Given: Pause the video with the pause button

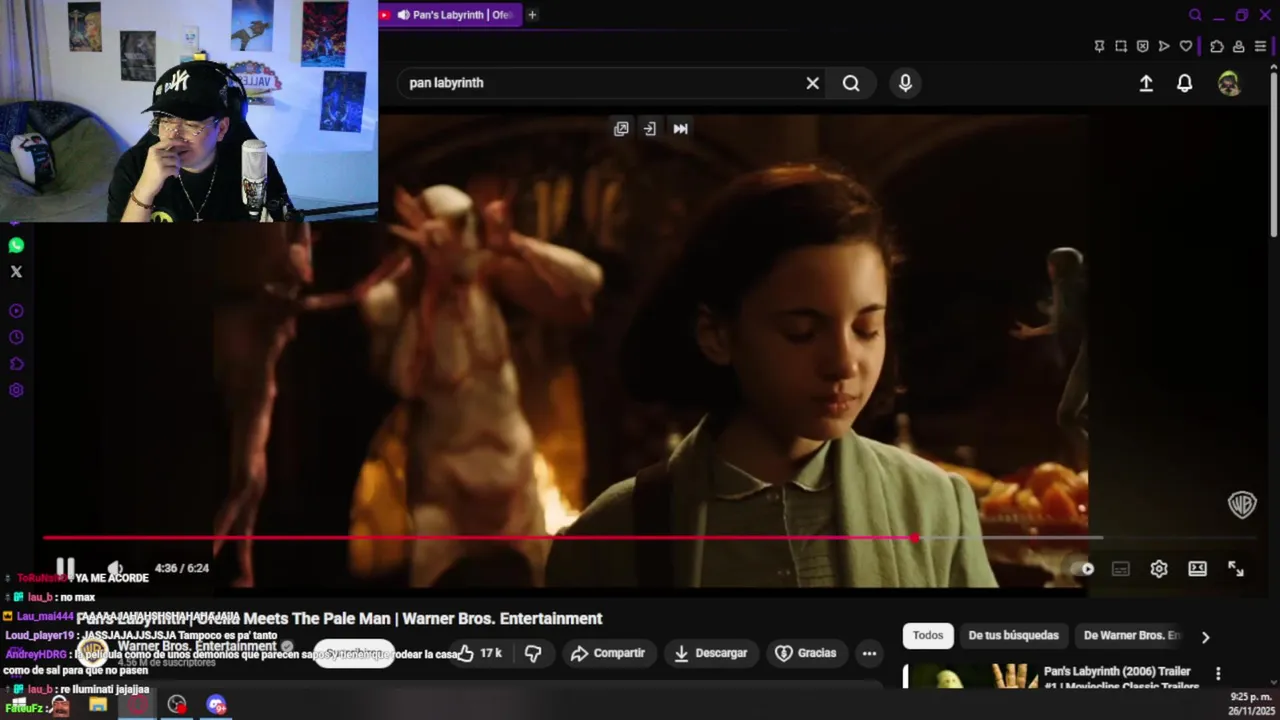Looking at the screenshot, I should (65, 568).
